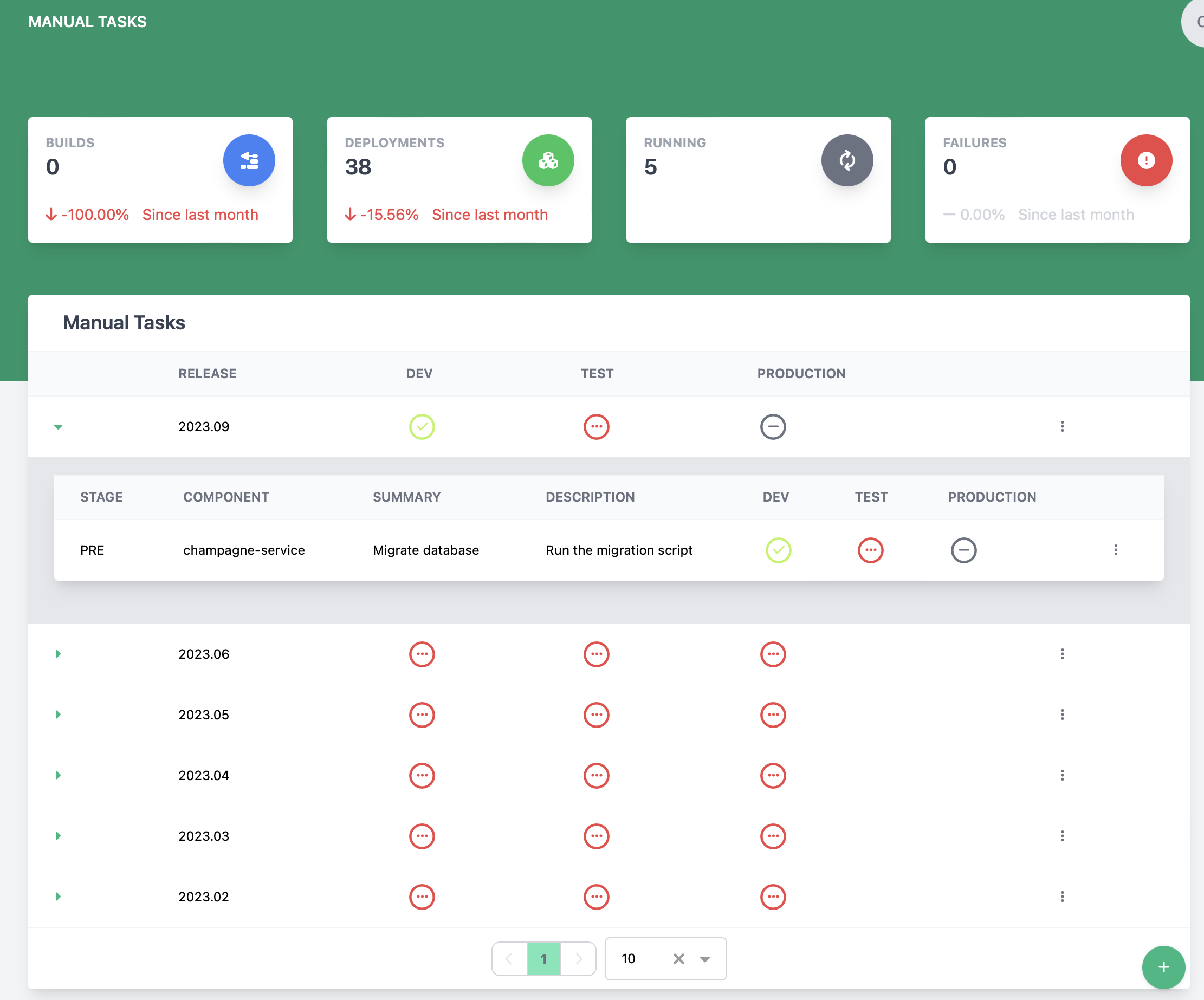Expand the 2023.05 release row
This screenshot has height=1000, width=1204.
[x=58, y=715]
